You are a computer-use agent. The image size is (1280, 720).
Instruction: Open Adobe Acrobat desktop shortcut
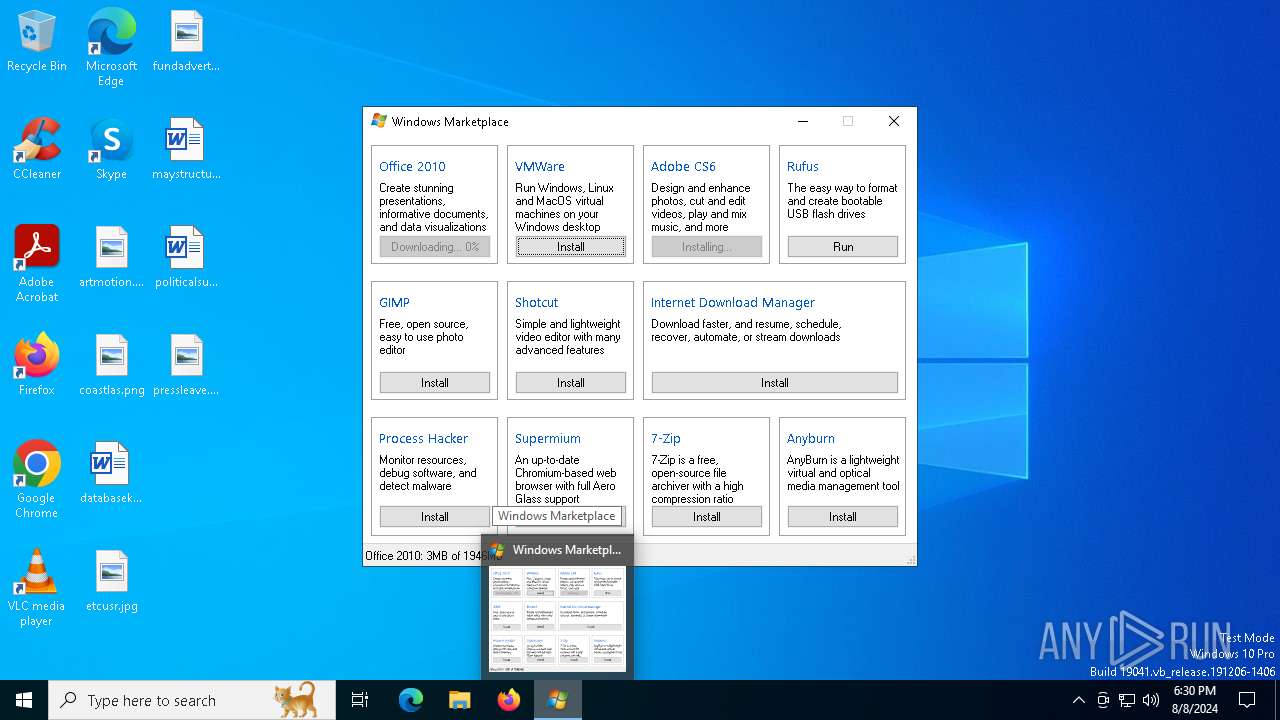point(37,264)
